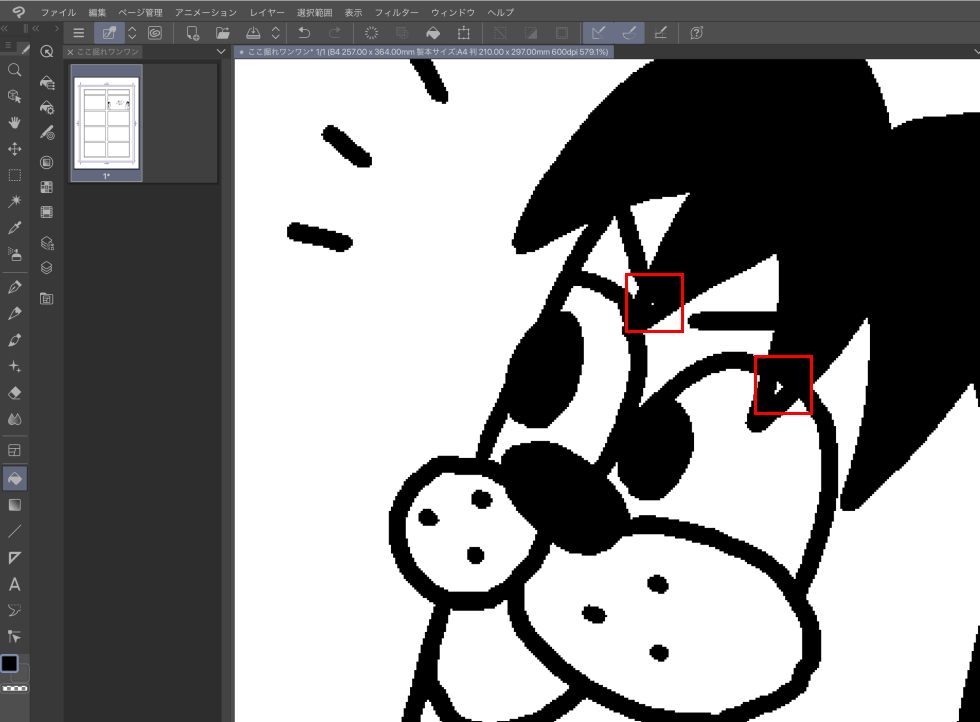Select the Gradient tool
Screen dimensions: 980x722
(x=15, y=505)
